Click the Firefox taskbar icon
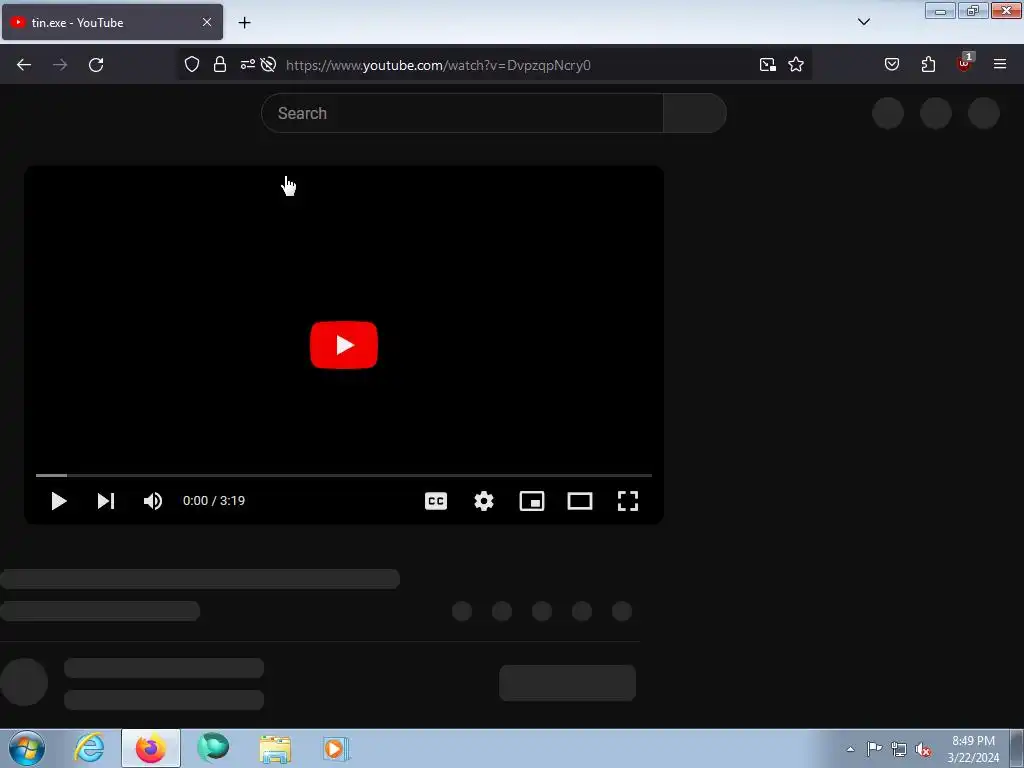 151,748
